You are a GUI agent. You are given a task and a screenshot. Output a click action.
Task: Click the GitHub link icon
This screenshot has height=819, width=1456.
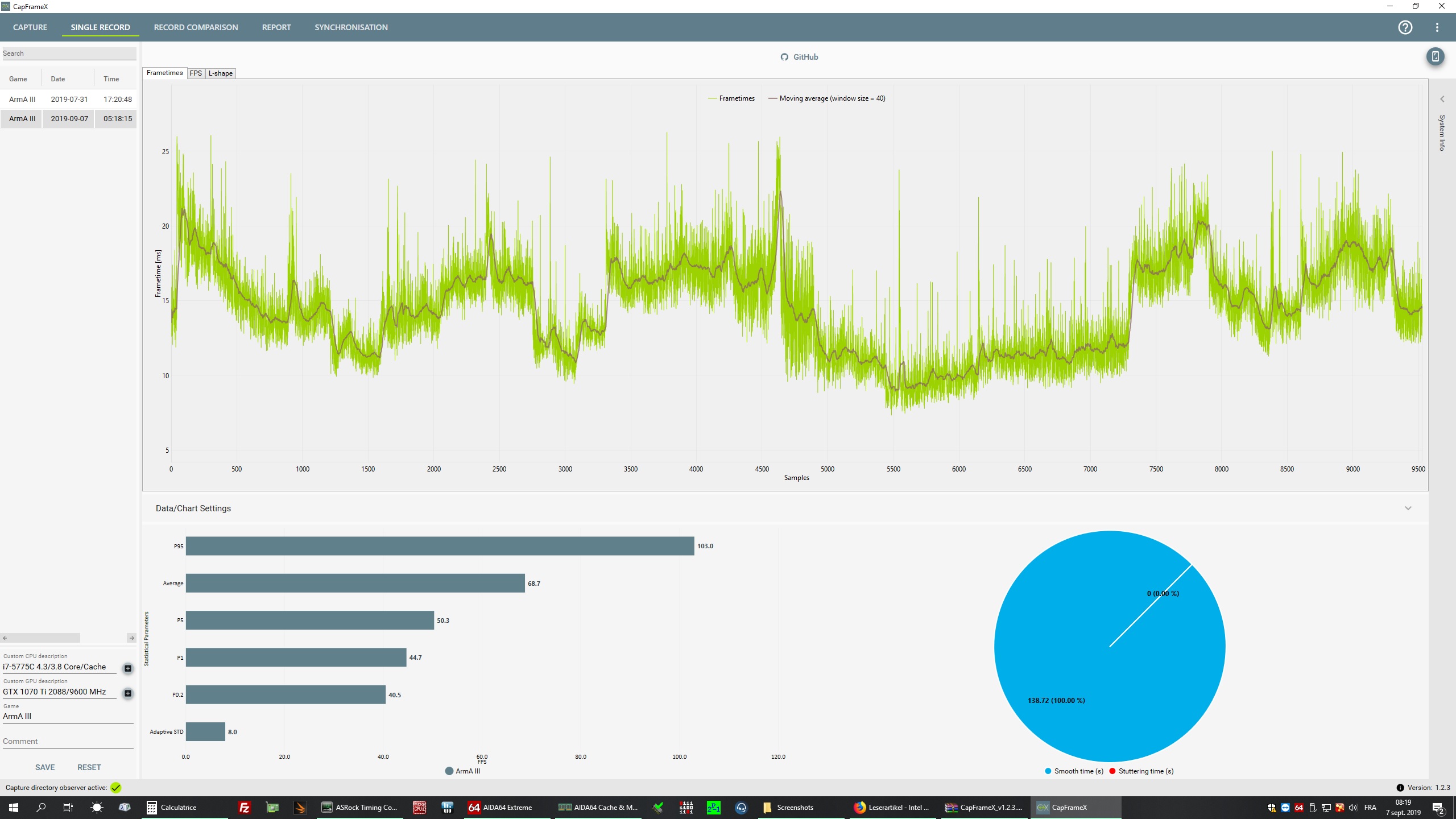tap(784, 57)
